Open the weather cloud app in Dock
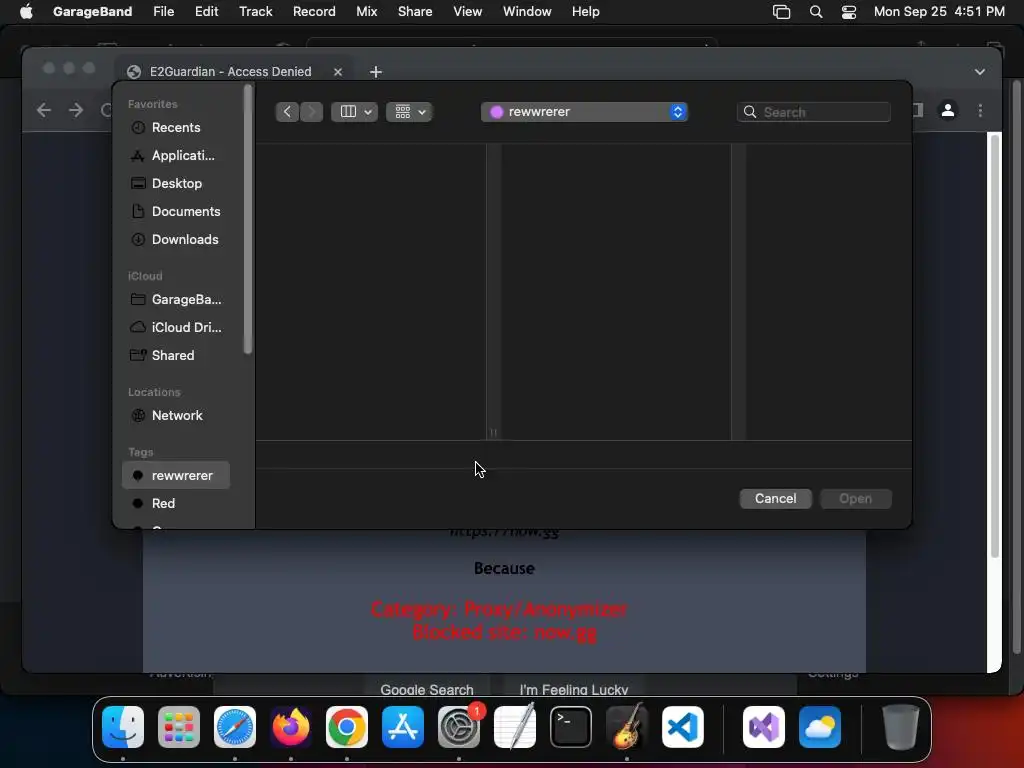 pyautogui.click(x=820, y=727)
